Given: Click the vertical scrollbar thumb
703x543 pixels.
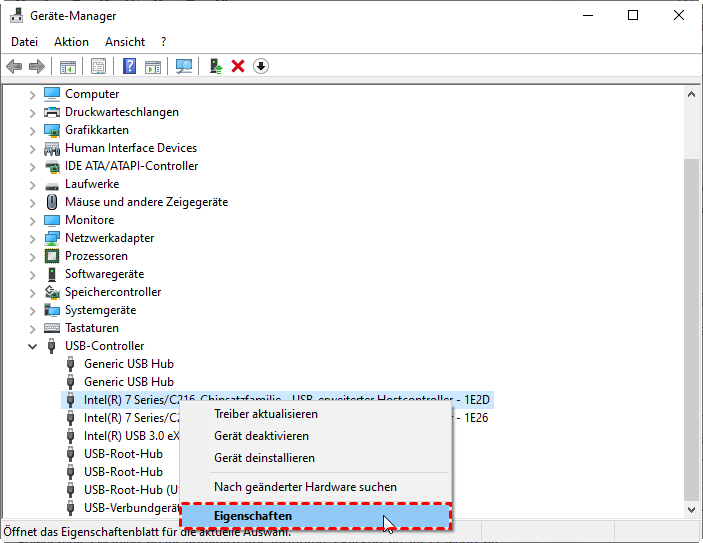Looking at the screenshot, I should (x=691, y=330).
